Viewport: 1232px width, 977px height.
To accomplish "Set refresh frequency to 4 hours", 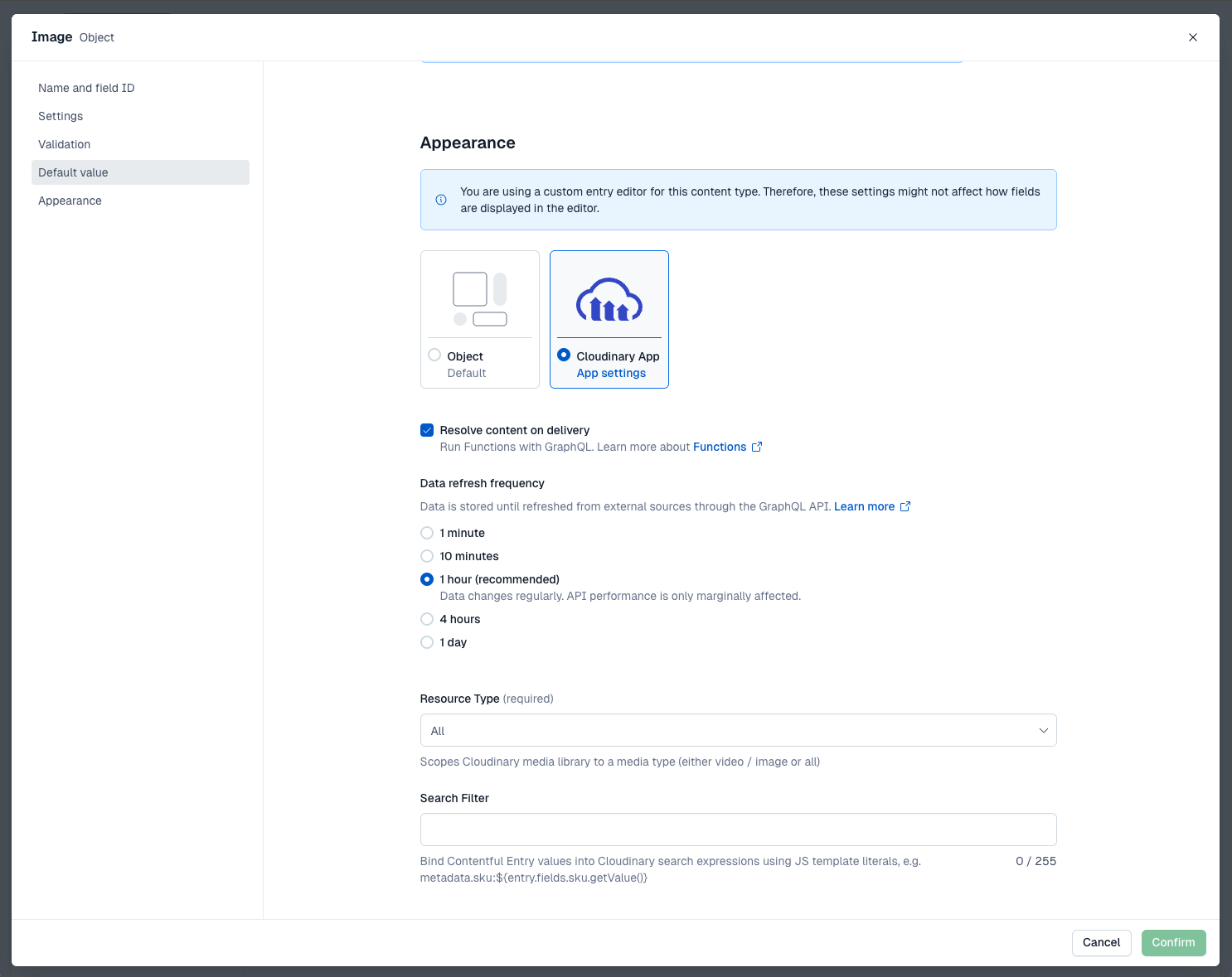I will (427, 619).
